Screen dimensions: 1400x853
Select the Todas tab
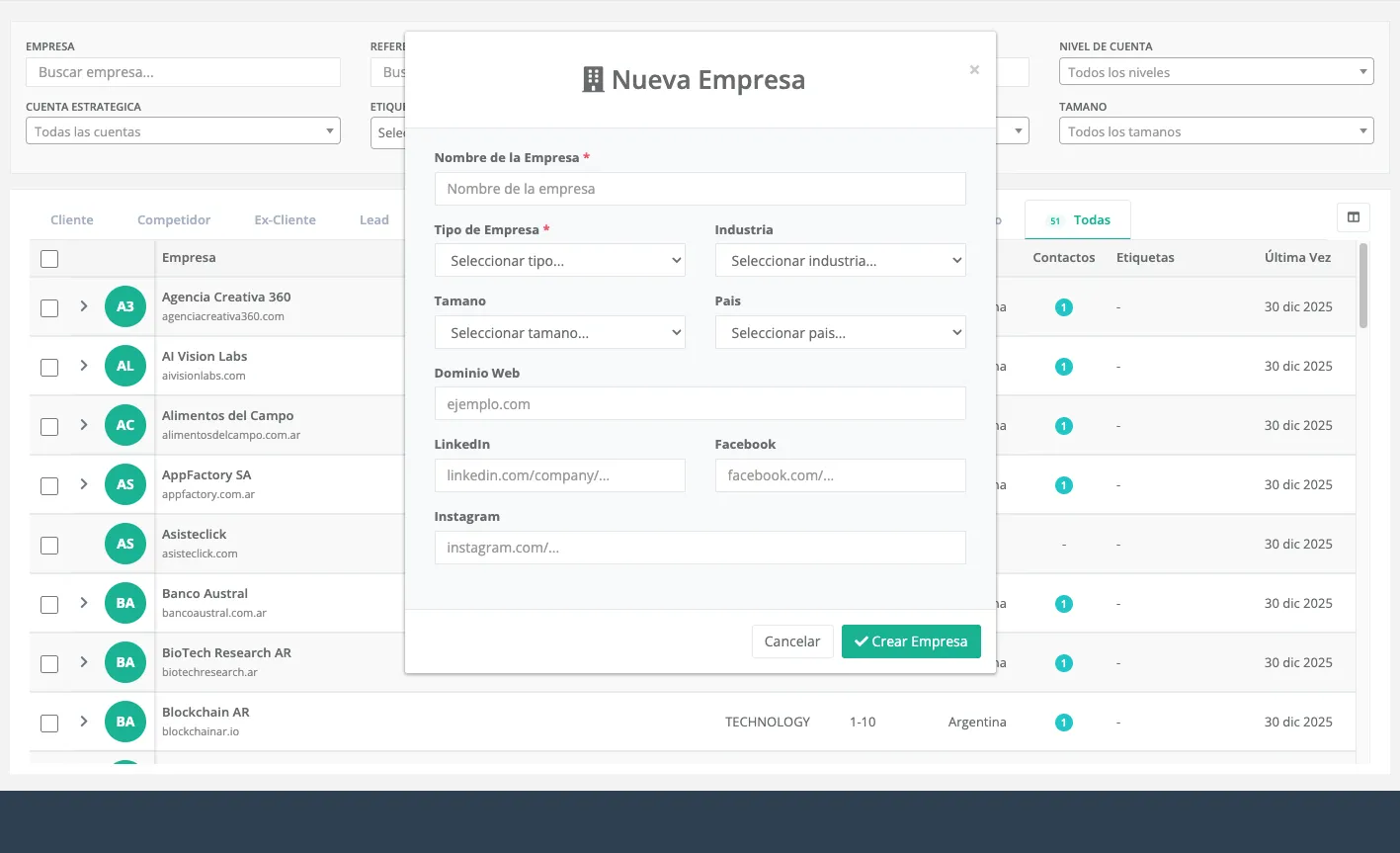coord(1078,220)
